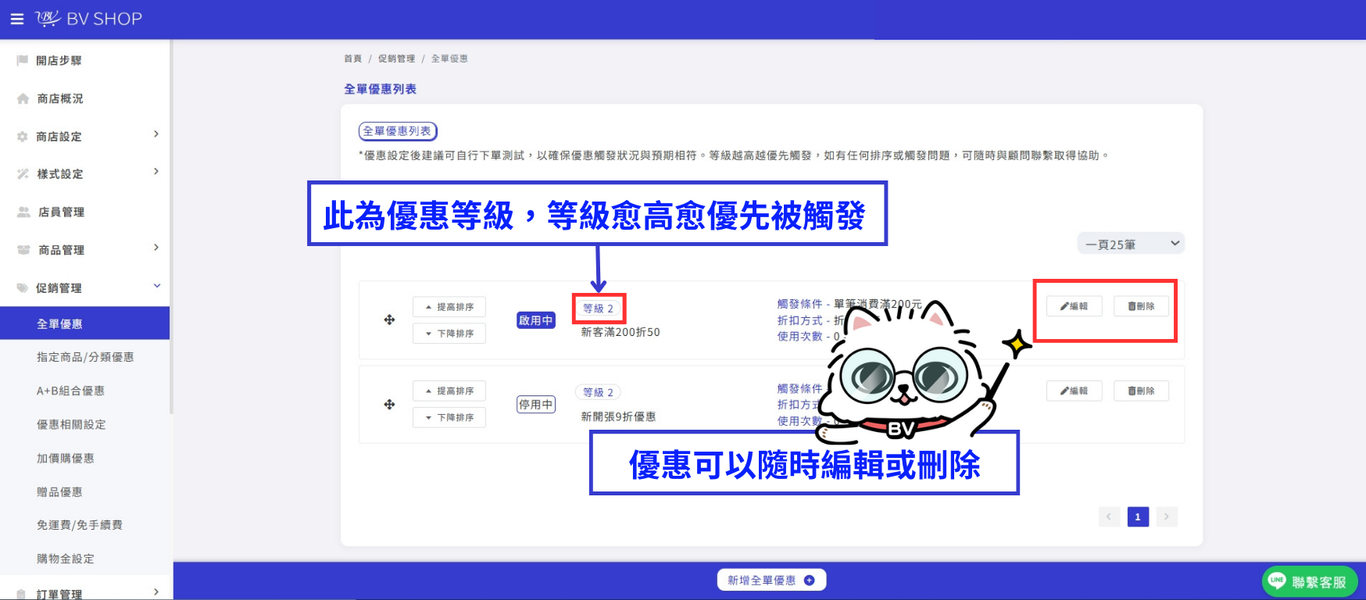Click the 首頁 breadcrumb link
This screenshot has width=1366, height=600.
tap(353, 59)
